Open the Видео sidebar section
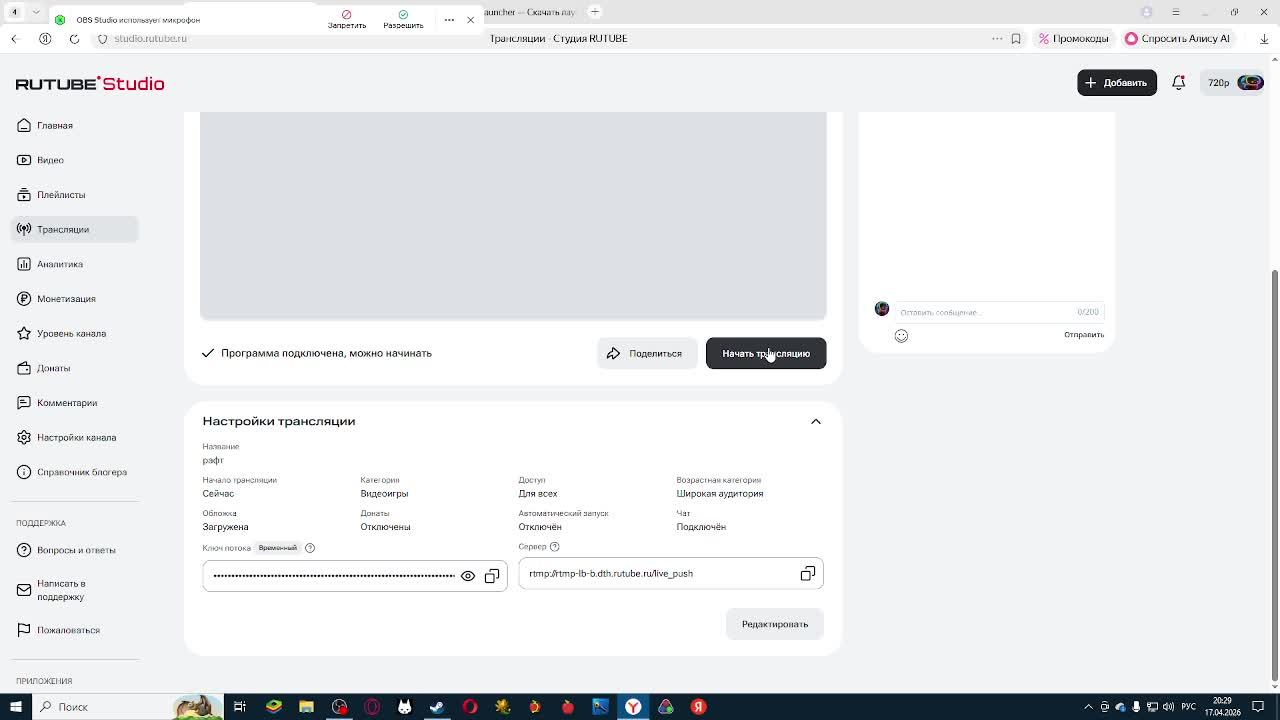This screenshot has height=720, width=1280. (x=74, y=160)
